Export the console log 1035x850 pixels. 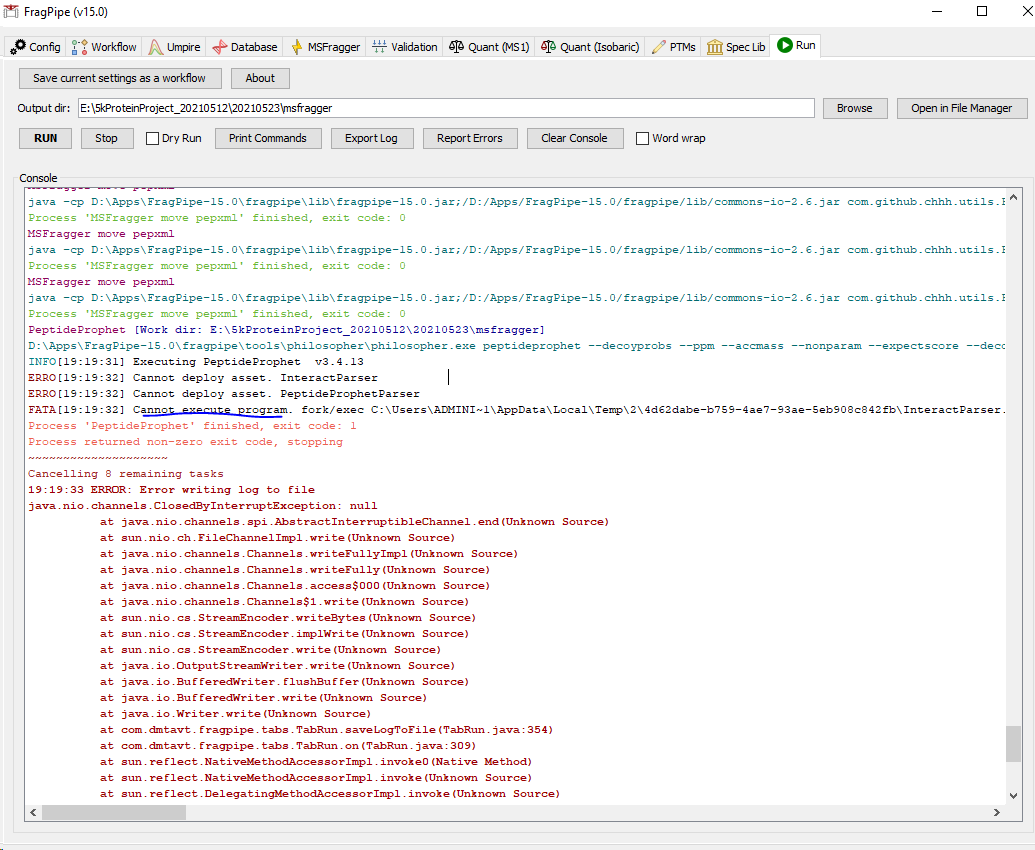click(372, 138)
